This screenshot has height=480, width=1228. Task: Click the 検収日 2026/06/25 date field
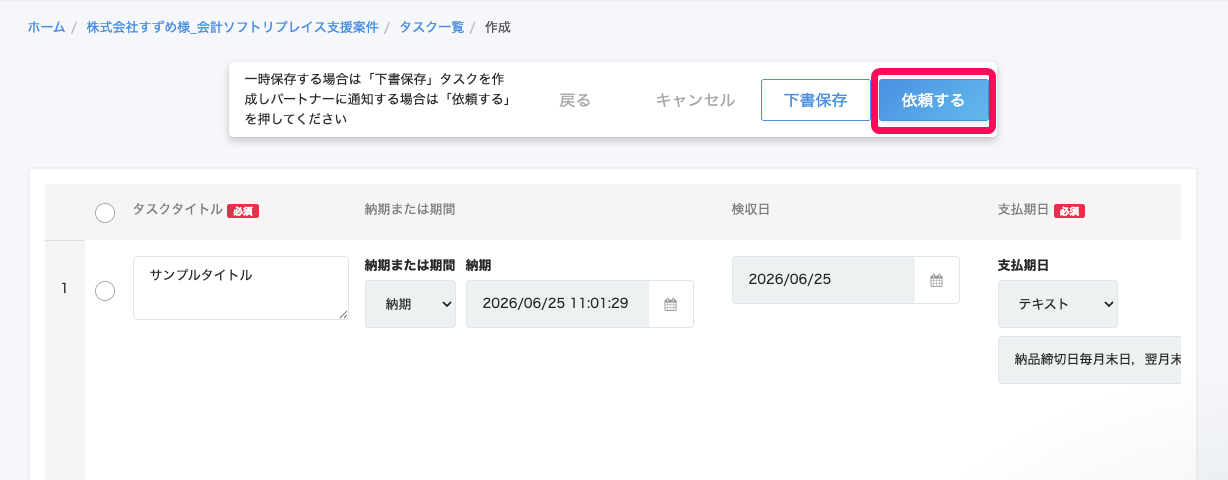[824, 280]
